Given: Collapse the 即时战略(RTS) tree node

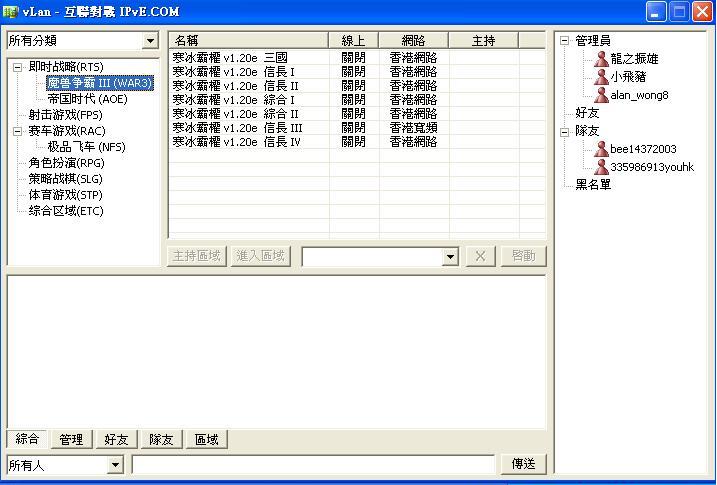Looking at the screenshot, I should 17,67.
